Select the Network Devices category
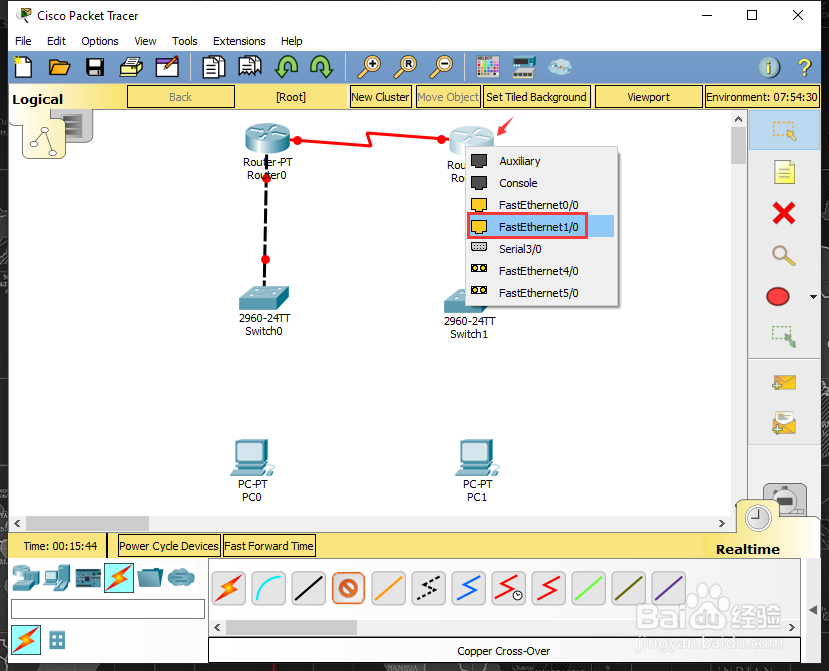Screen dimensions: 829x671 pyautogui.click(x=26, y=578)
